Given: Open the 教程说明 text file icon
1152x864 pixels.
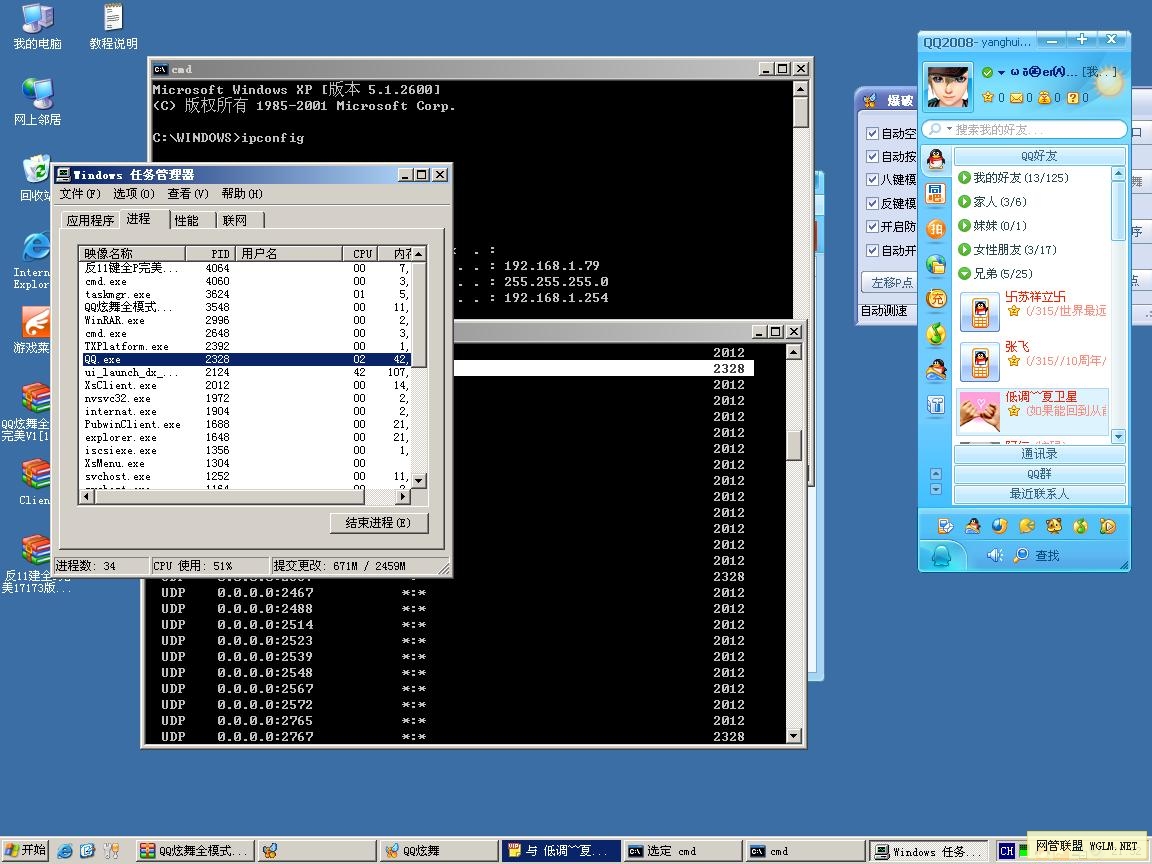Looking at the screenshot, I should [x=113, y=18].
